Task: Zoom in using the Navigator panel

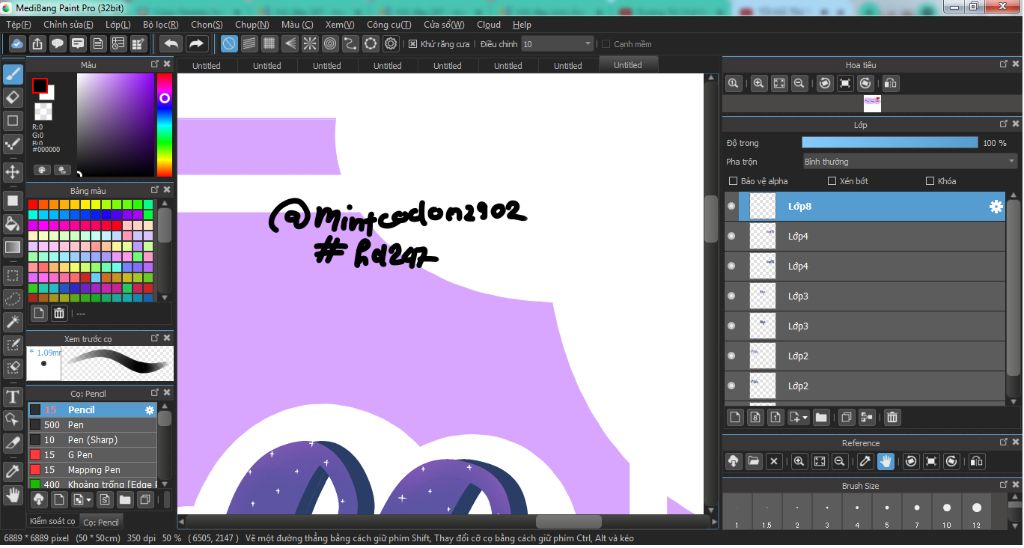Action: 758,84
